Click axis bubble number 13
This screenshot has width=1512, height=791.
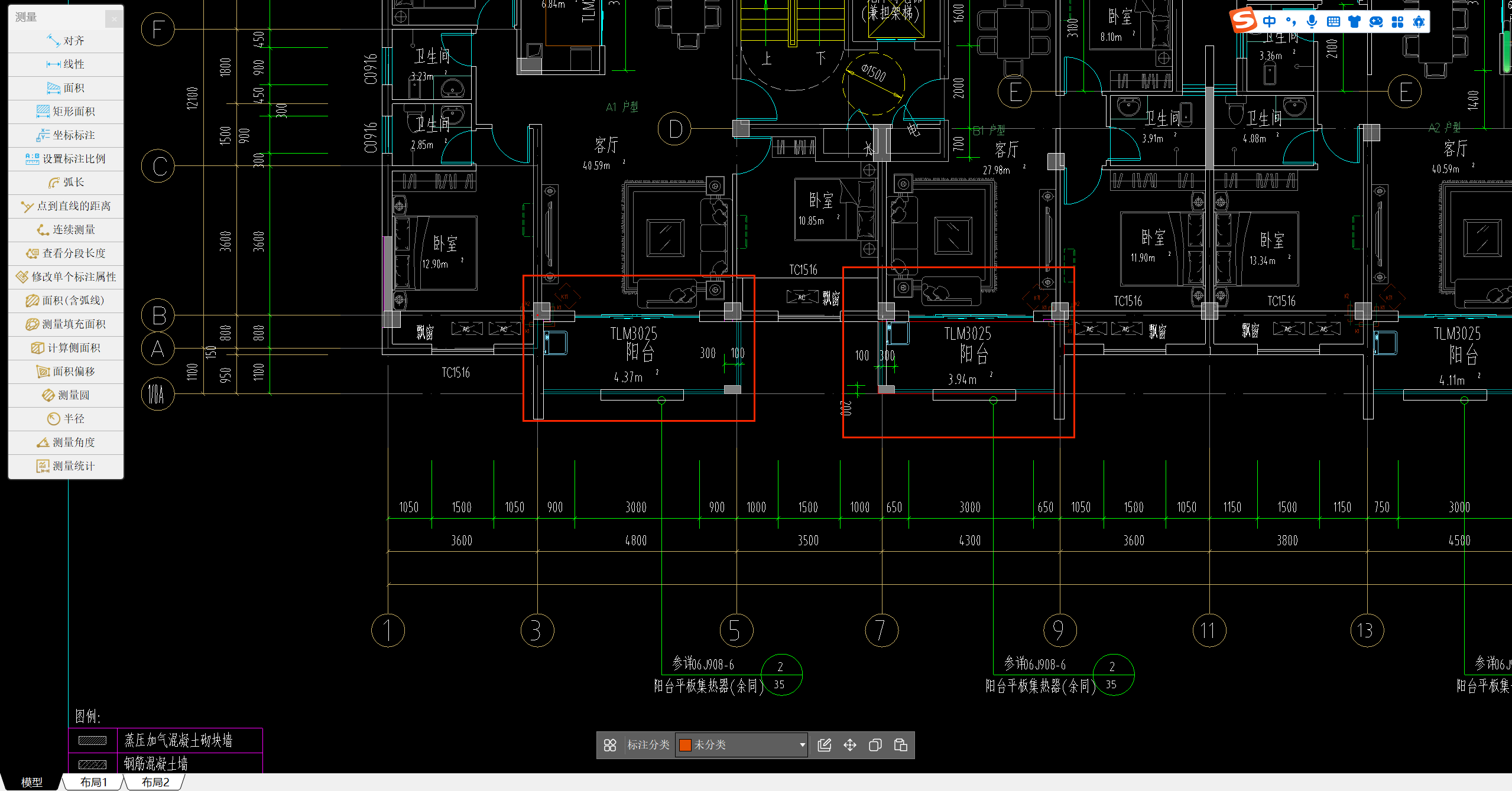click(x=1367, y=630)
